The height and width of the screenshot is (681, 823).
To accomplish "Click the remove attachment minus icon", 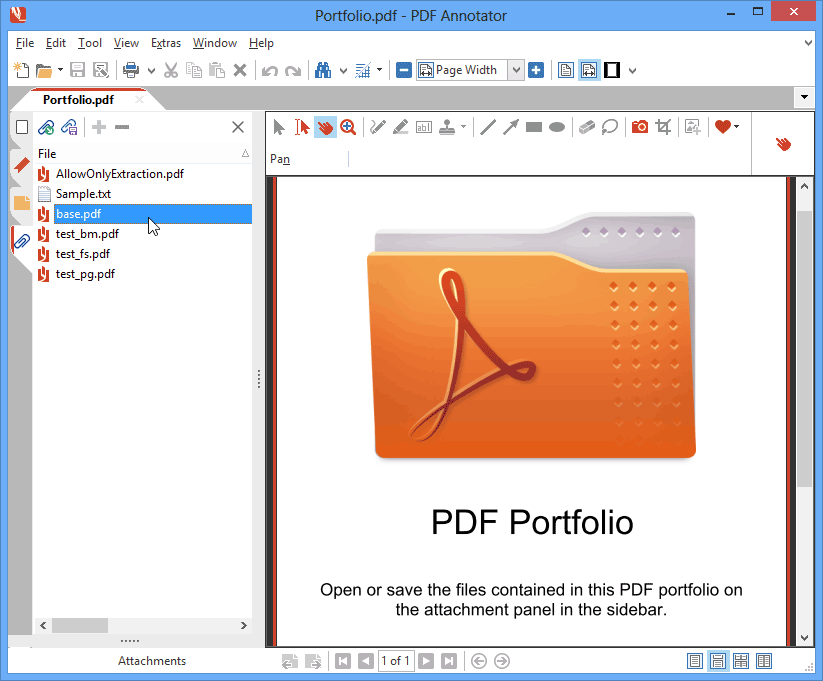I will (x=122, y=127).
